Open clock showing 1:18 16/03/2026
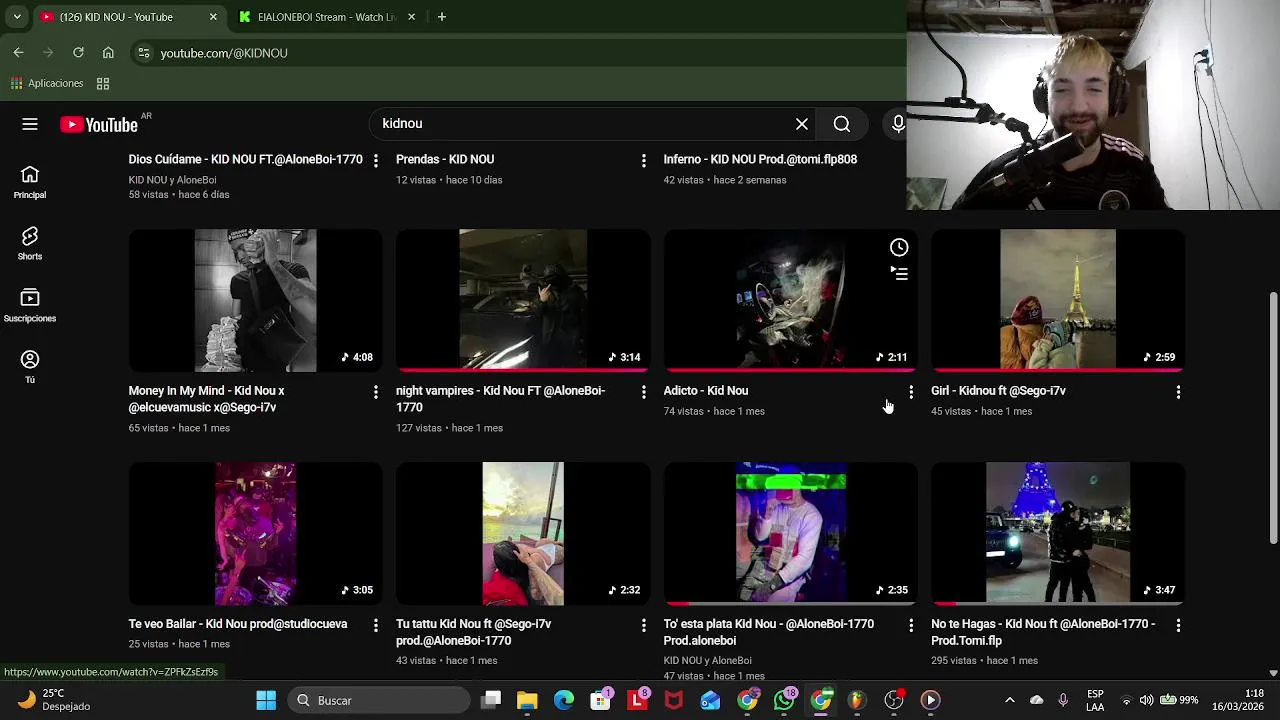This screenshot has height=720, width=1280. (x=1240, y=700)
